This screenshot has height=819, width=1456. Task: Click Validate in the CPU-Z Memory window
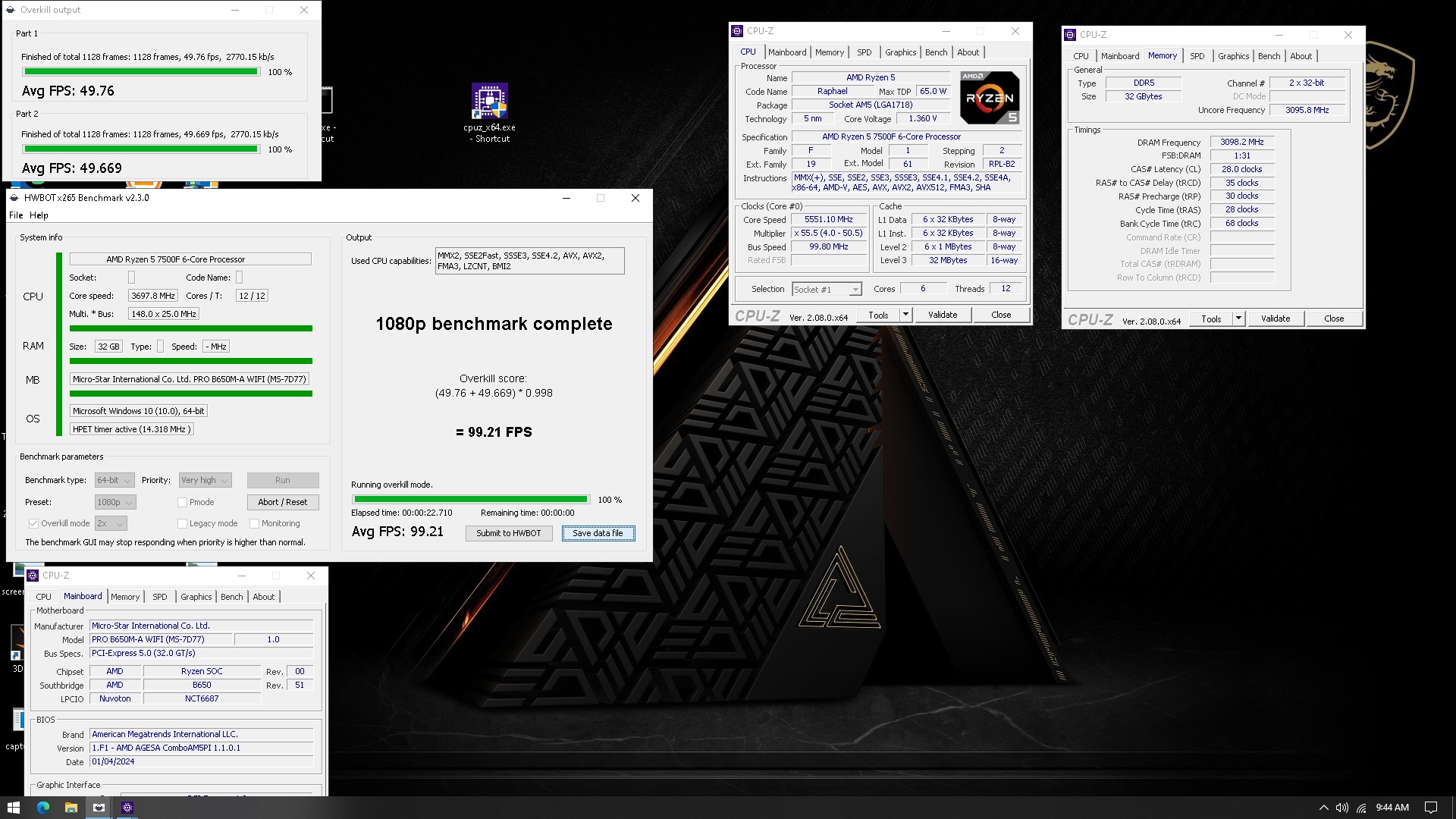click(1276, 318)
